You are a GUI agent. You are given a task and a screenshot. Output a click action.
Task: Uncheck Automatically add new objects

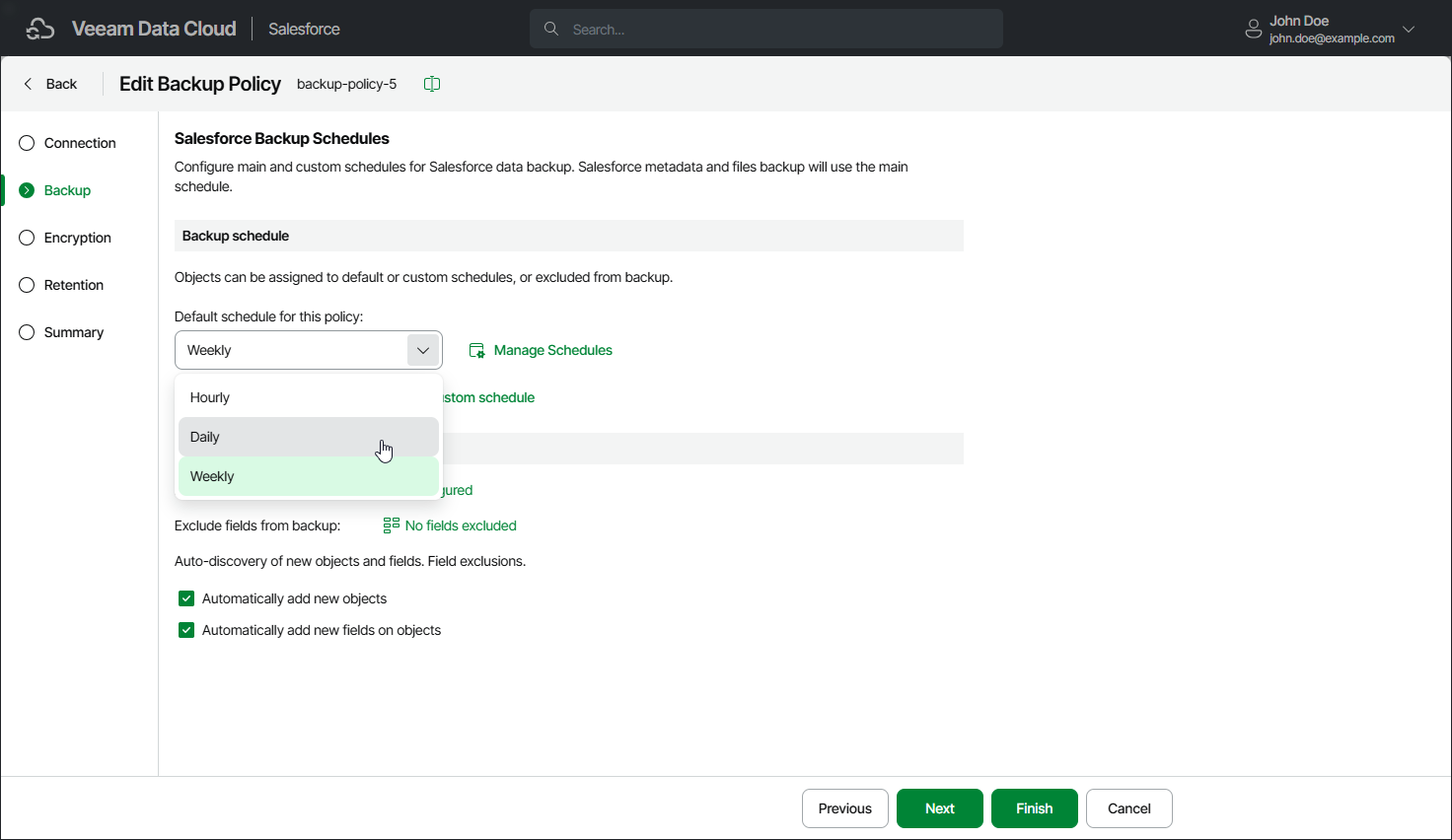tap(186, 598)
